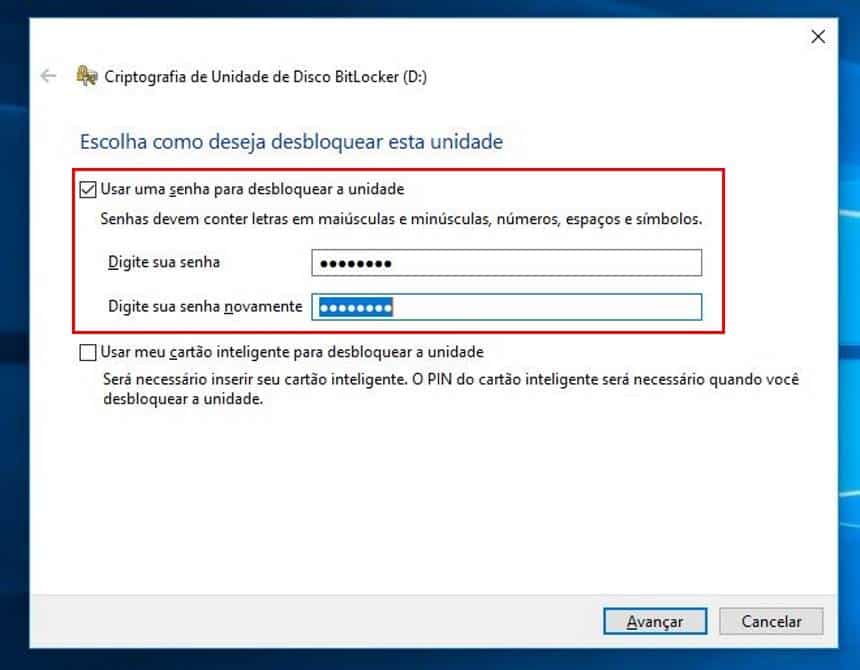
Task: Enable 'Usar uma senha para desbloquear a unidade'
Action: click(86, 188)
